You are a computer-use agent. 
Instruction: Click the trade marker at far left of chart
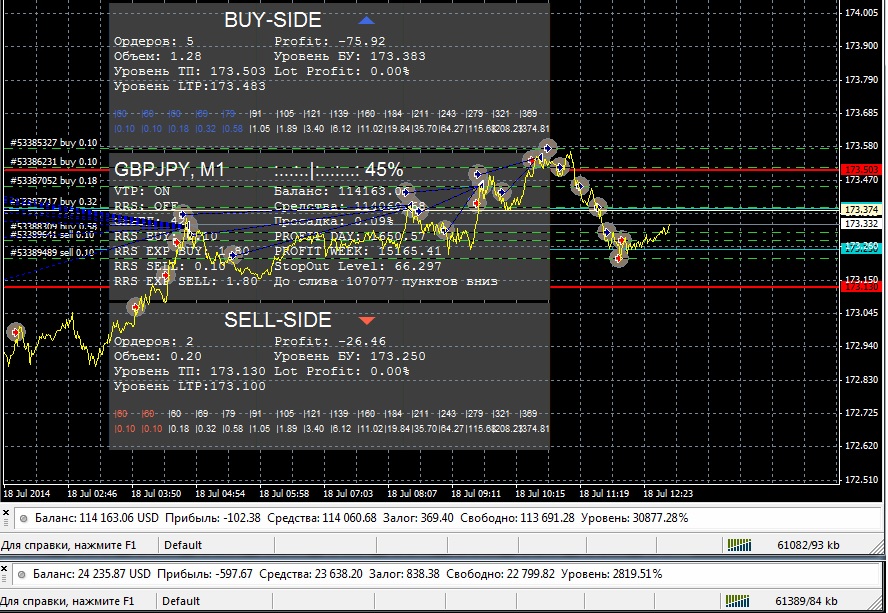coord(15,332)
